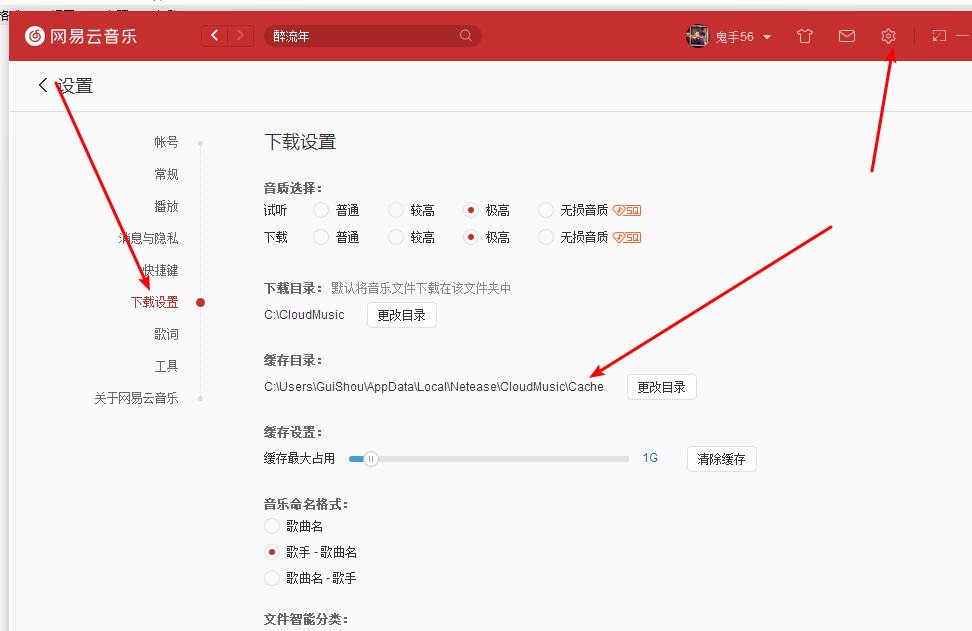Open the 关于网易云音乐 section

[136, 399]
